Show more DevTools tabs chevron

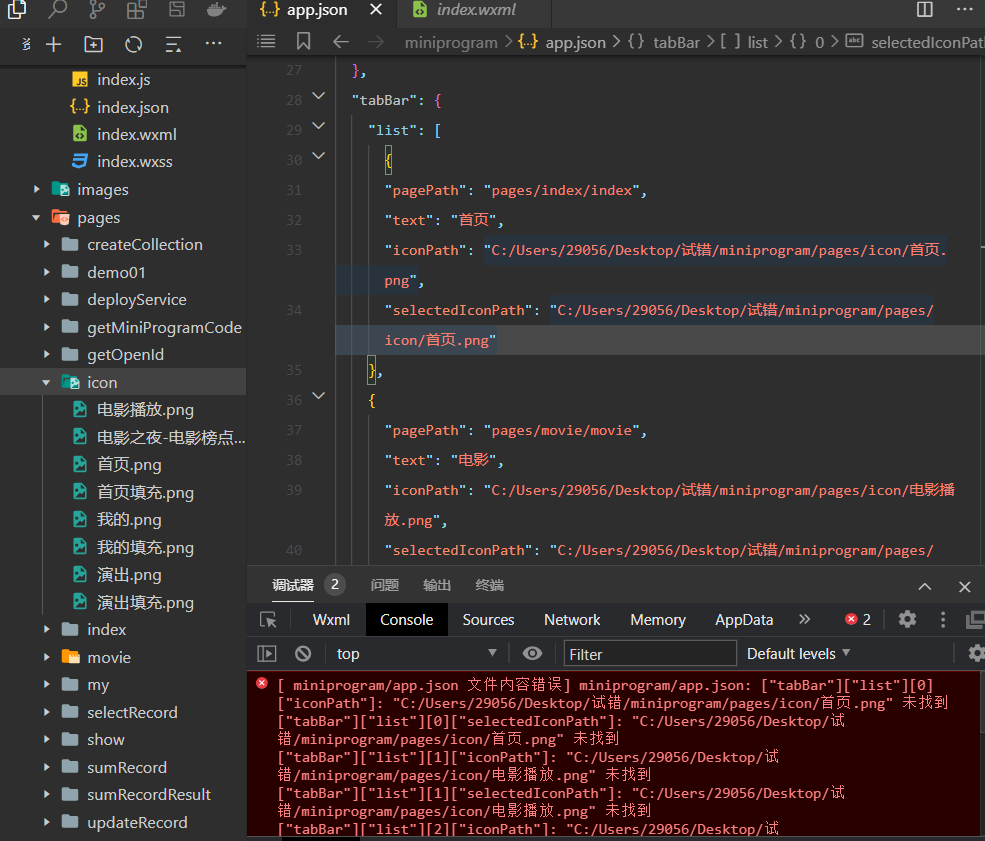pos(805,619)
